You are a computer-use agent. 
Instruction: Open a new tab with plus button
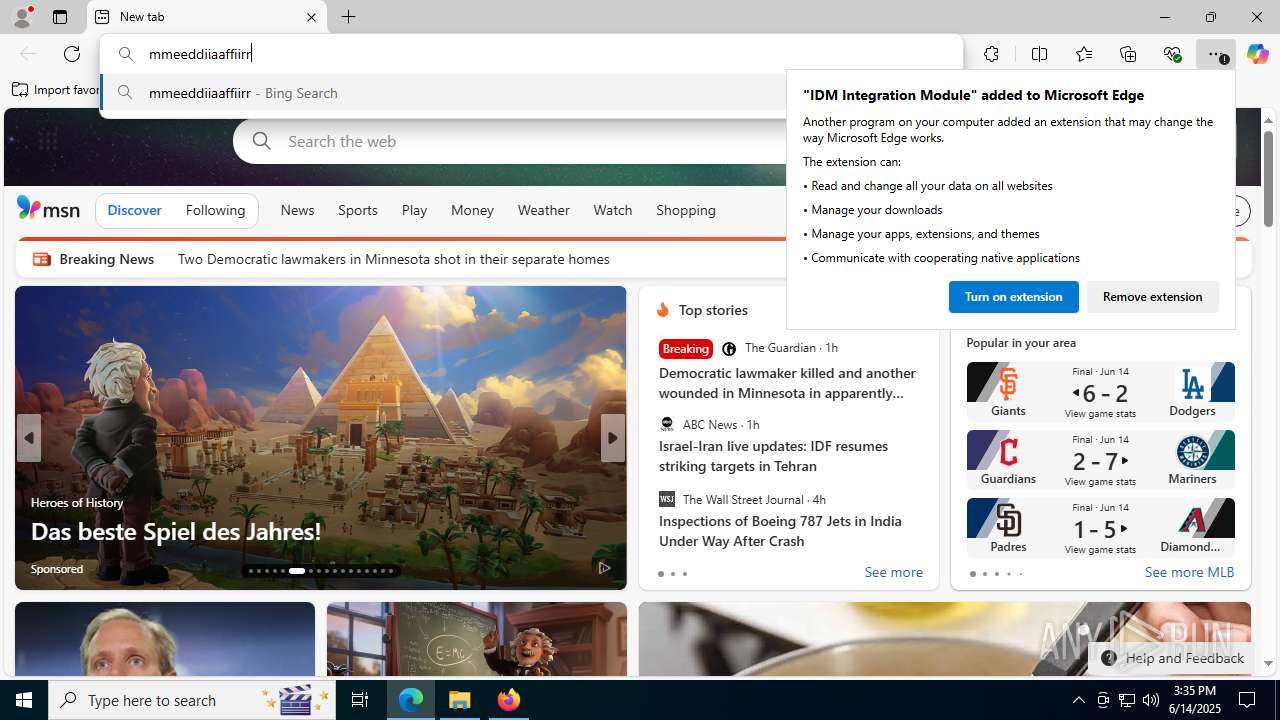point(349,17)
